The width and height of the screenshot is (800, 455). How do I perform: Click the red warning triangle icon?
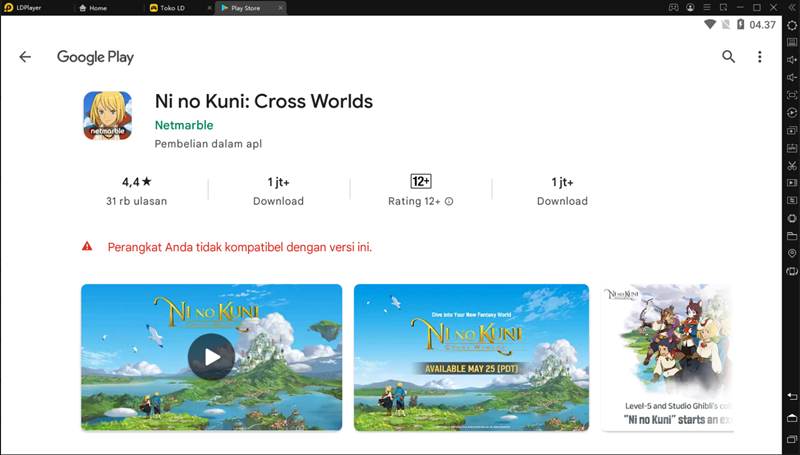click(87, 246)
